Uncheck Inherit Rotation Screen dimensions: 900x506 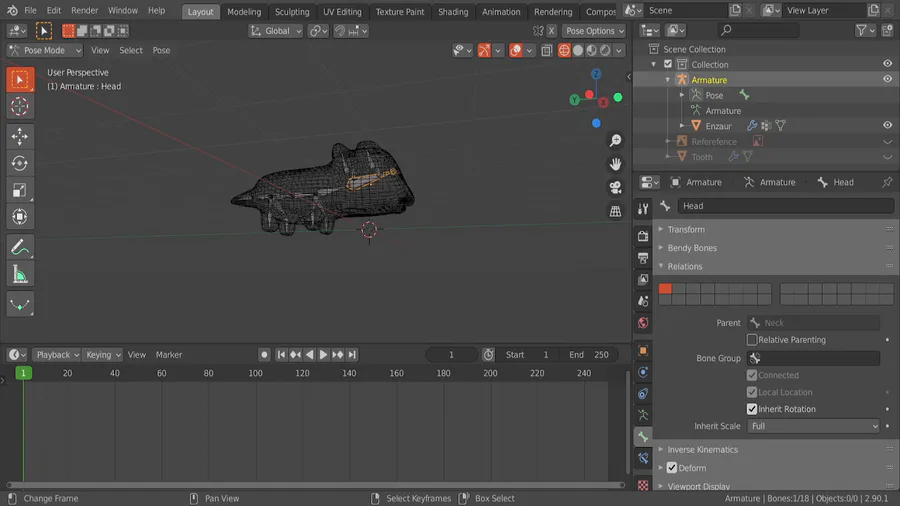pyautogui.click(x=752, y=409)
